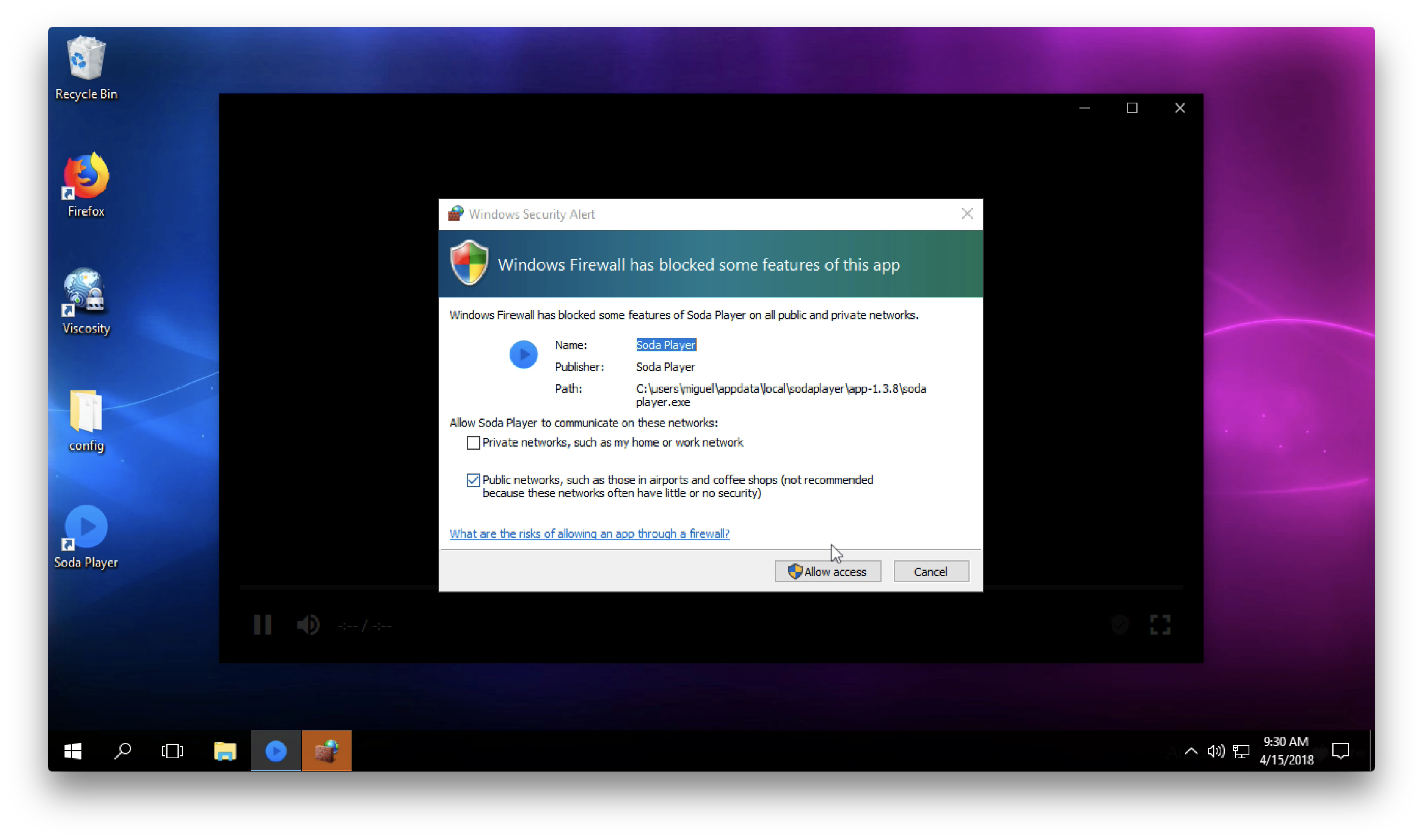This screenshot has width=1423, height=840.
Task: Close the Windows Security Alert dialog
Action: click(x=967, y=213)
